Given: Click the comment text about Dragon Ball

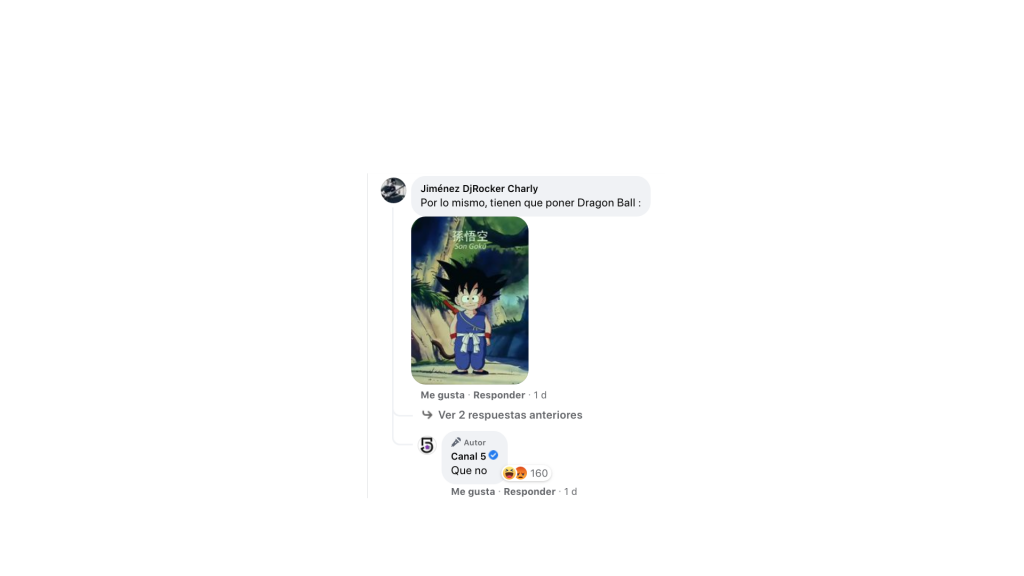Looking at the screenshot, I should point(530,202).
